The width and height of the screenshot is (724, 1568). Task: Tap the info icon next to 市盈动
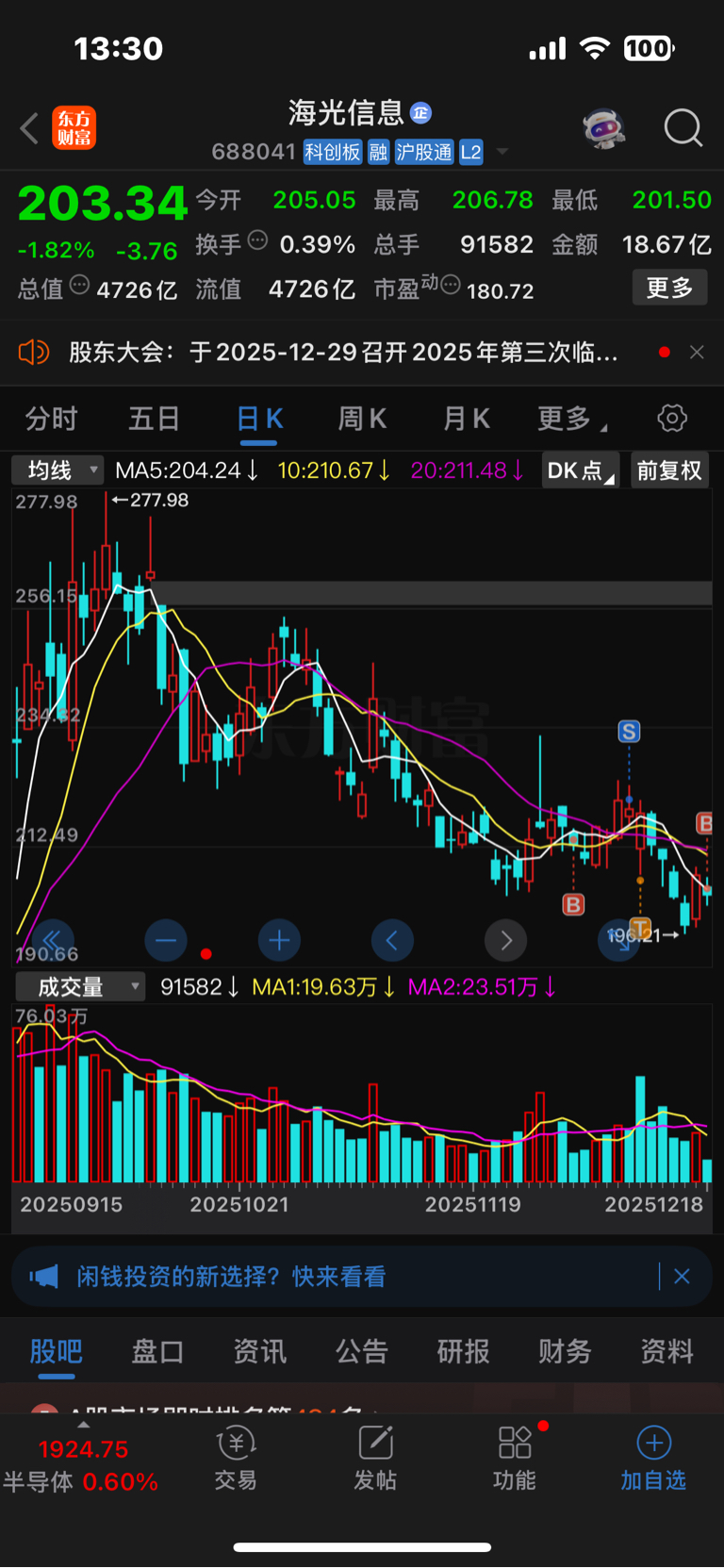click(451, 285)
